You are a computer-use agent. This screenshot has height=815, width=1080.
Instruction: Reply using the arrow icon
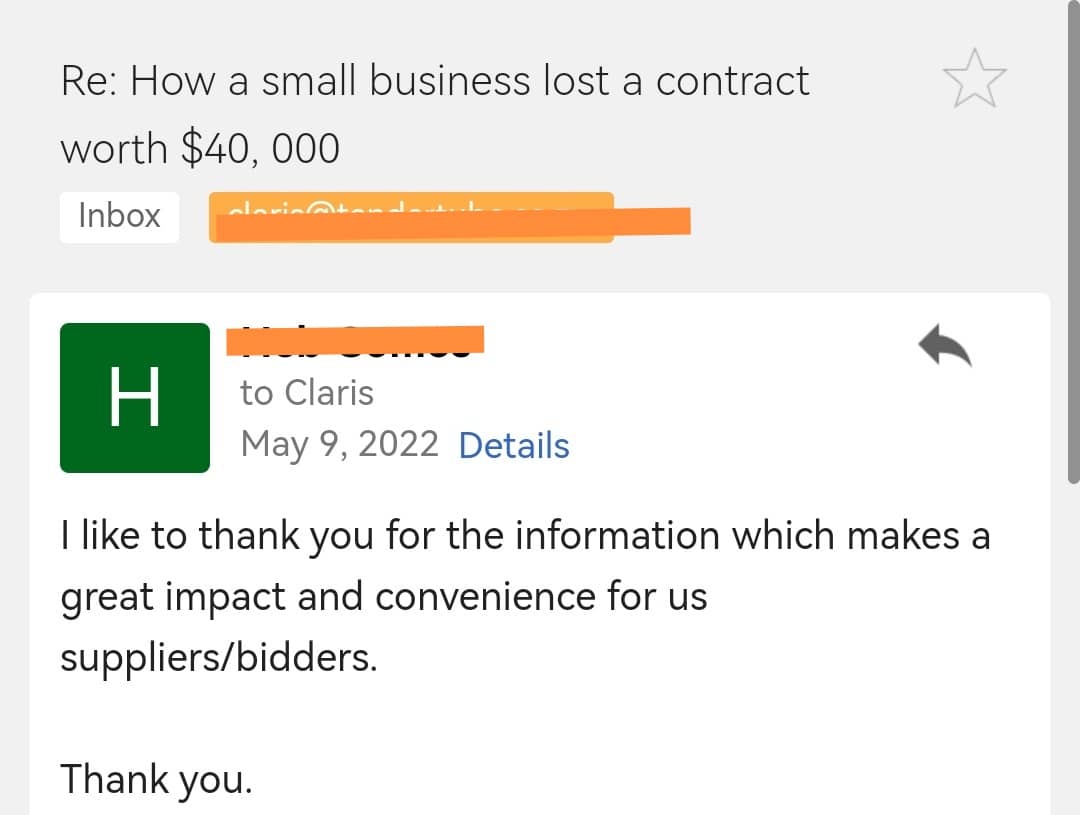945,347
